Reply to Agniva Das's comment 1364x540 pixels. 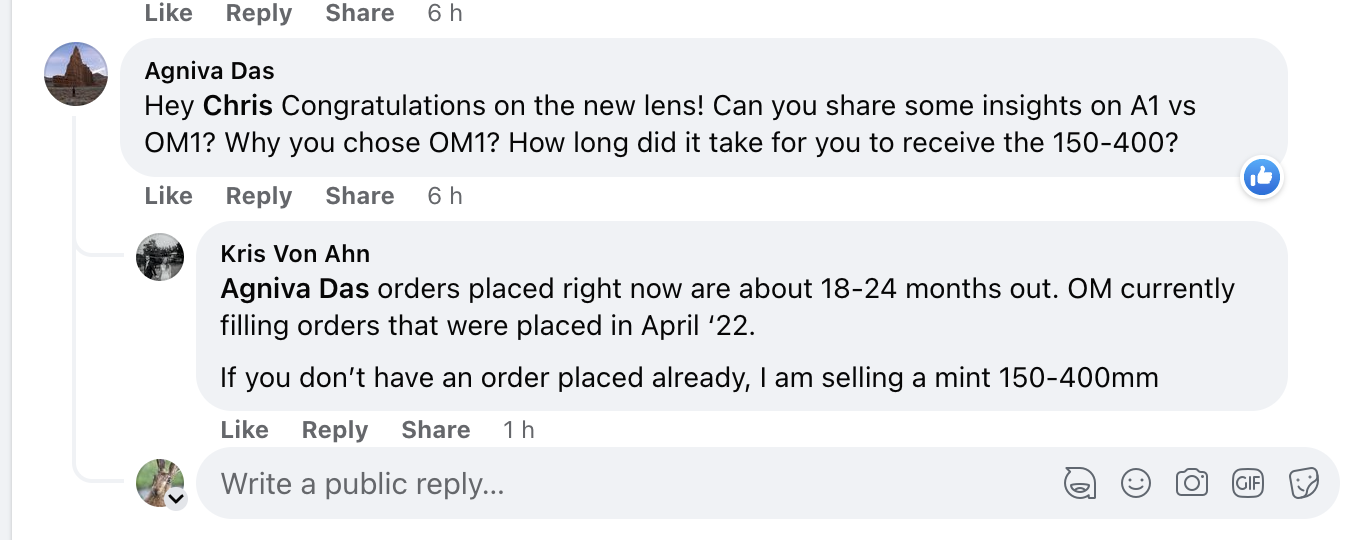[258, 196]
